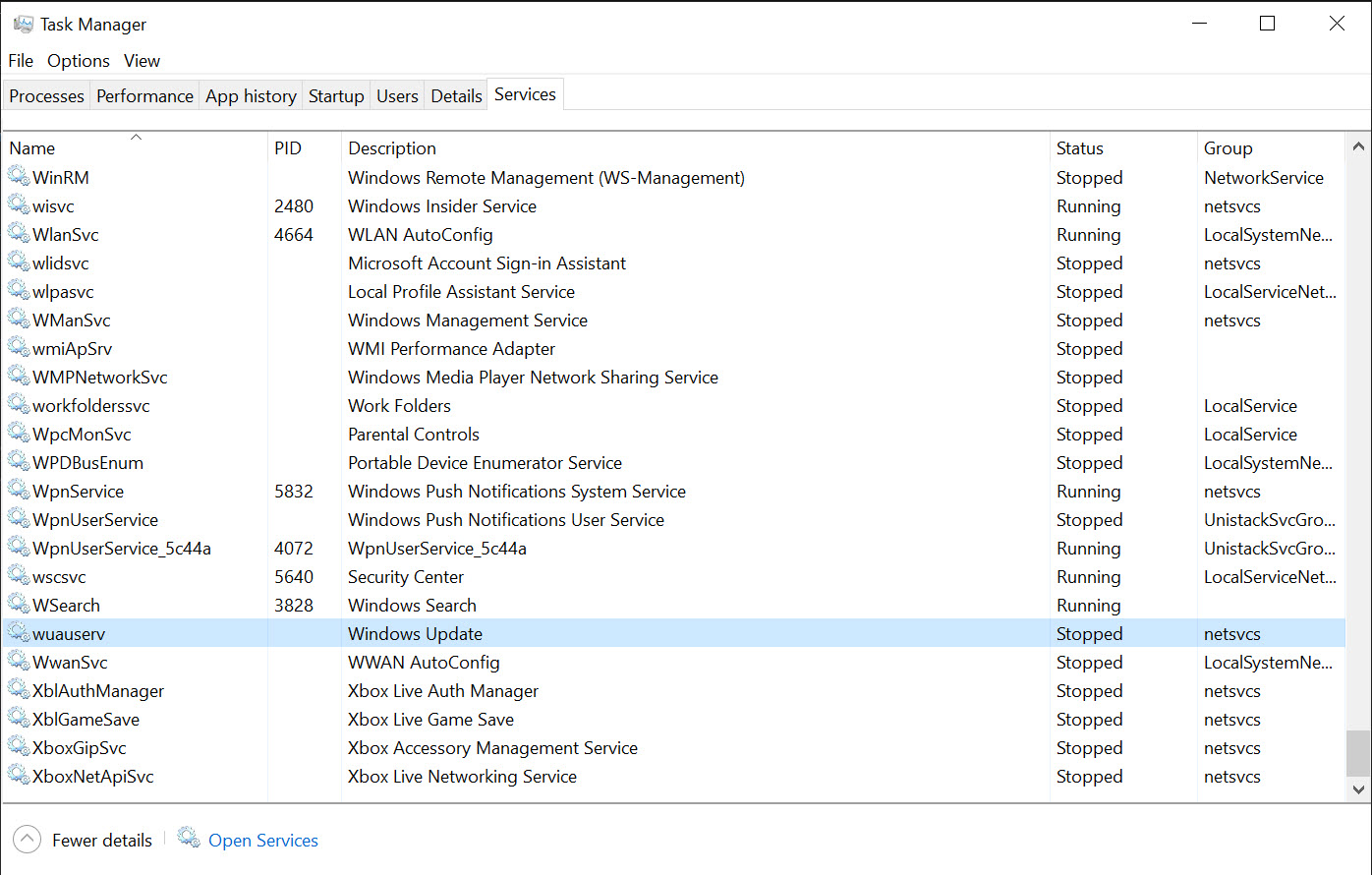Image resolution: width=1372 pixels, height=875 pixels.
Task: Click the gear icon next to WinRM
Action: 19,177
